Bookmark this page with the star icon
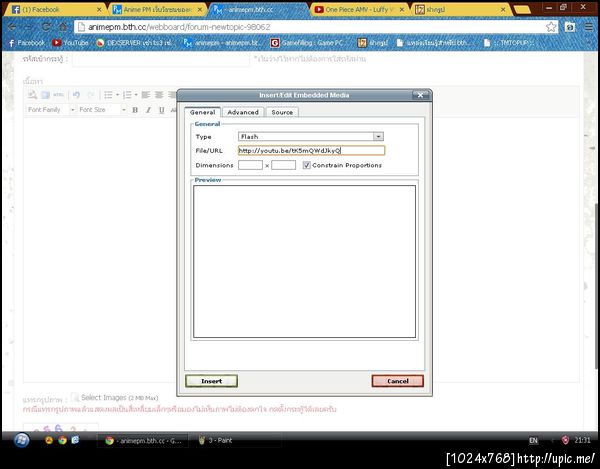Viewport: 600px width, 469px height. [551, 27]
